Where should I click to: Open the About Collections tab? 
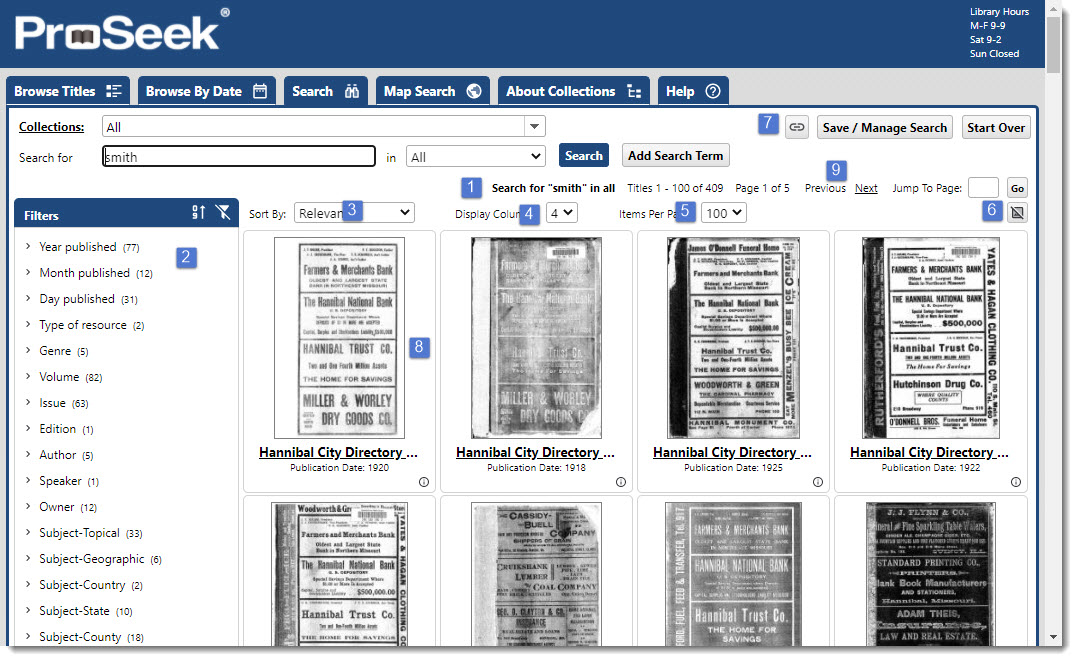(x=574, y=91)
